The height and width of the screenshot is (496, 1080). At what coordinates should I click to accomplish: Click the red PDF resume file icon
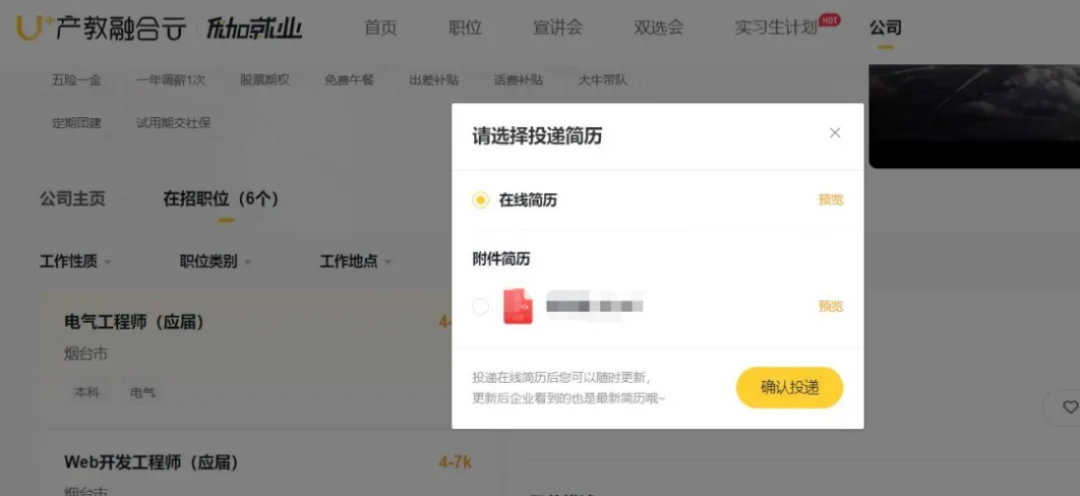pos(517,306)
